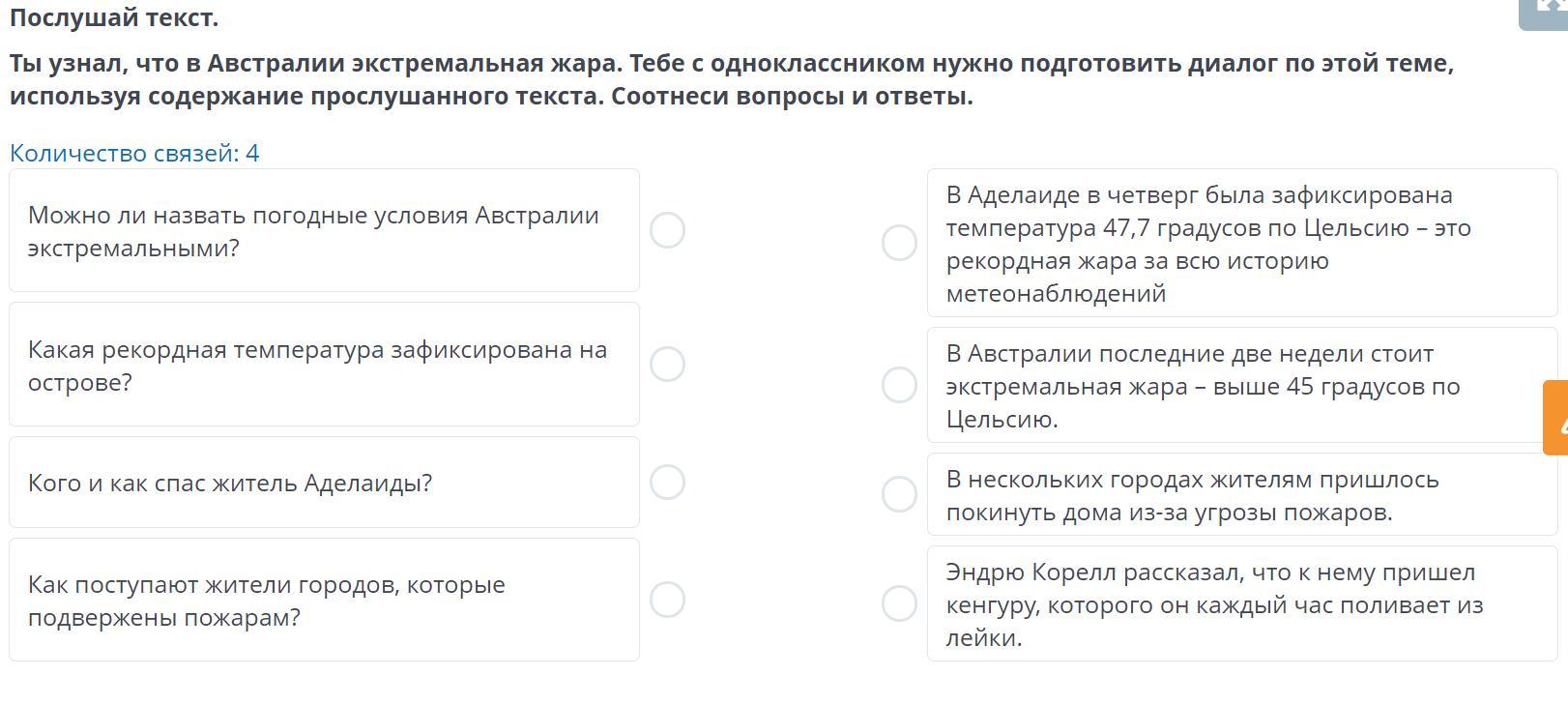Open the orange side tab on the right edge
The width and height of the screenshot is (1568, 705).
pos(1555,418)
